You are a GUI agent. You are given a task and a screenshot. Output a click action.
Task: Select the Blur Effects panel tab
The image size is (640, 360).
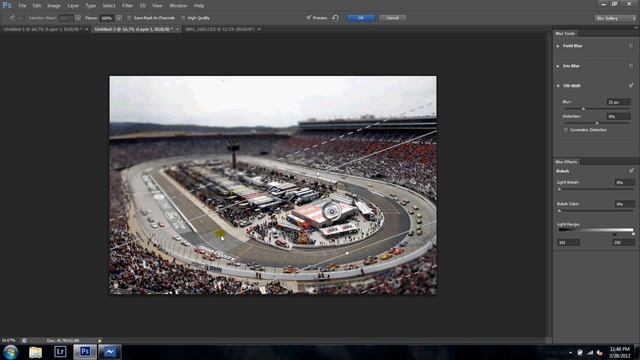566,162
